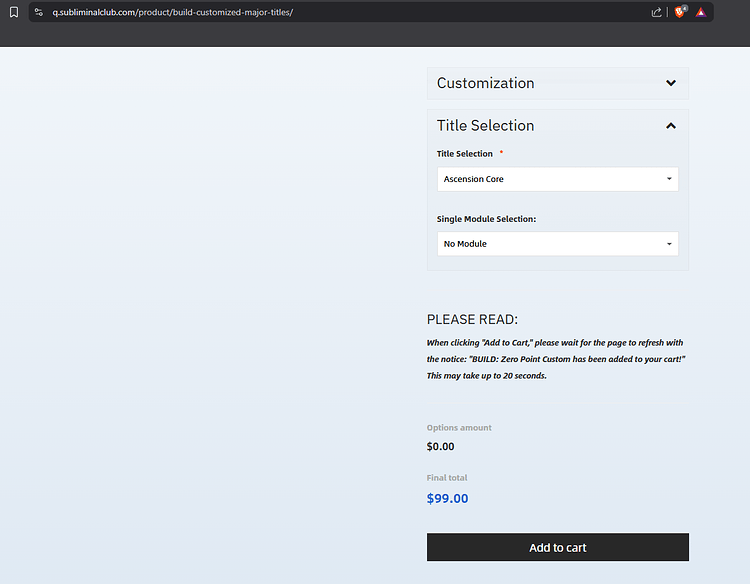Click the Options amount $0.00 value
Screen dimensions: 750x584
[440, 446]
